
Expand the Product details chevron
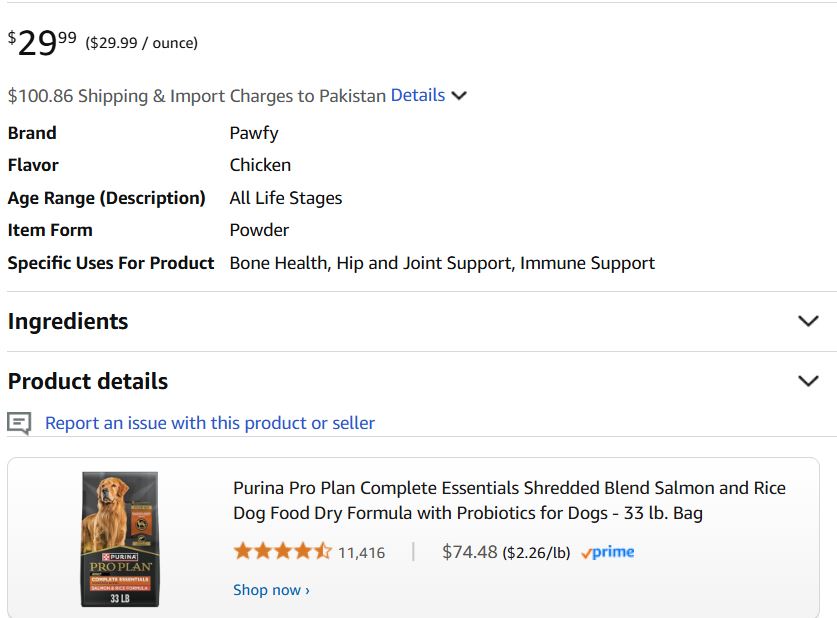808,381
